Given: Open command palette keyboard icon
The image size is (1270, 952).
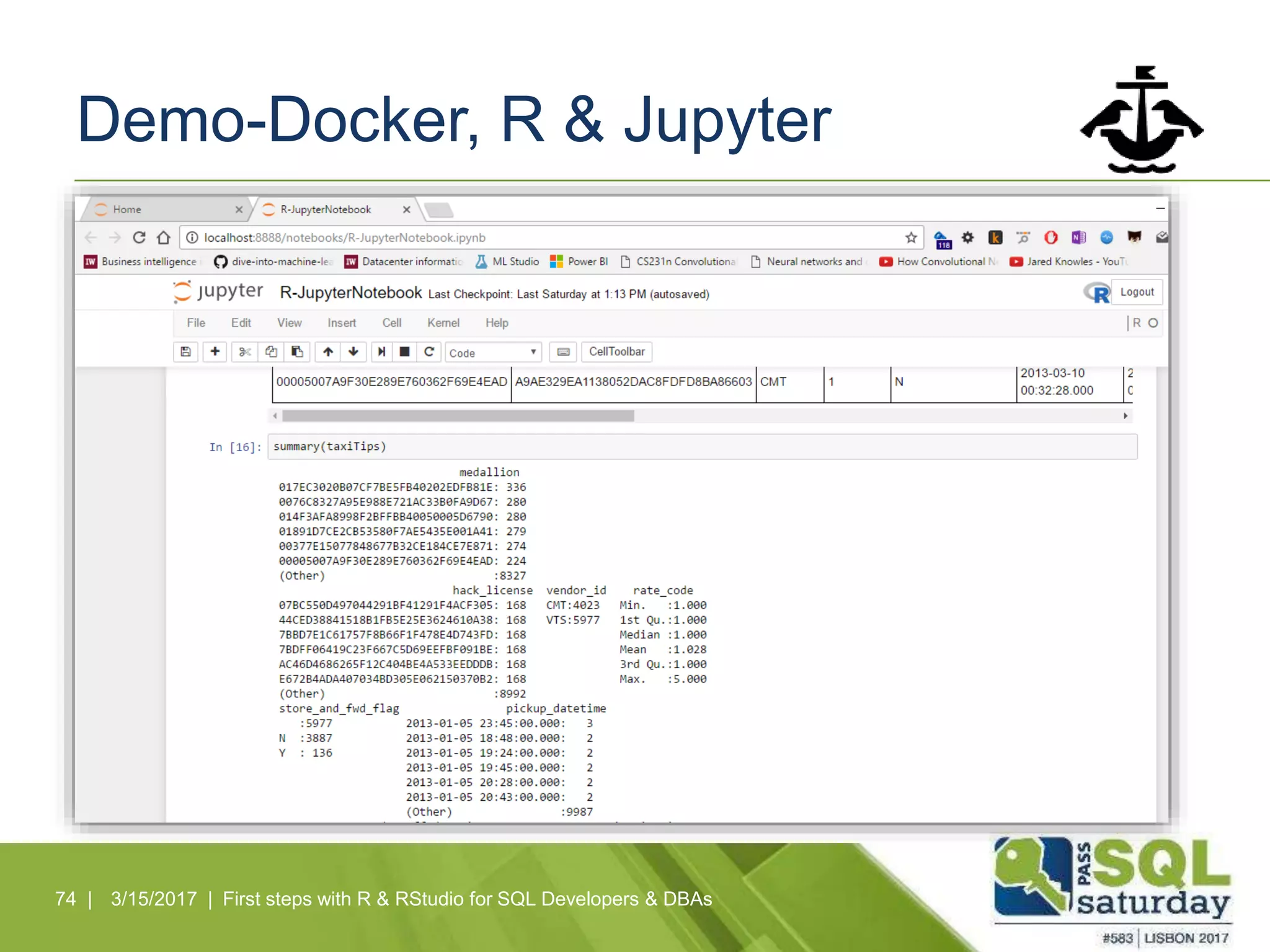Looking at the screenshot, I should click(x=563, y=352).
